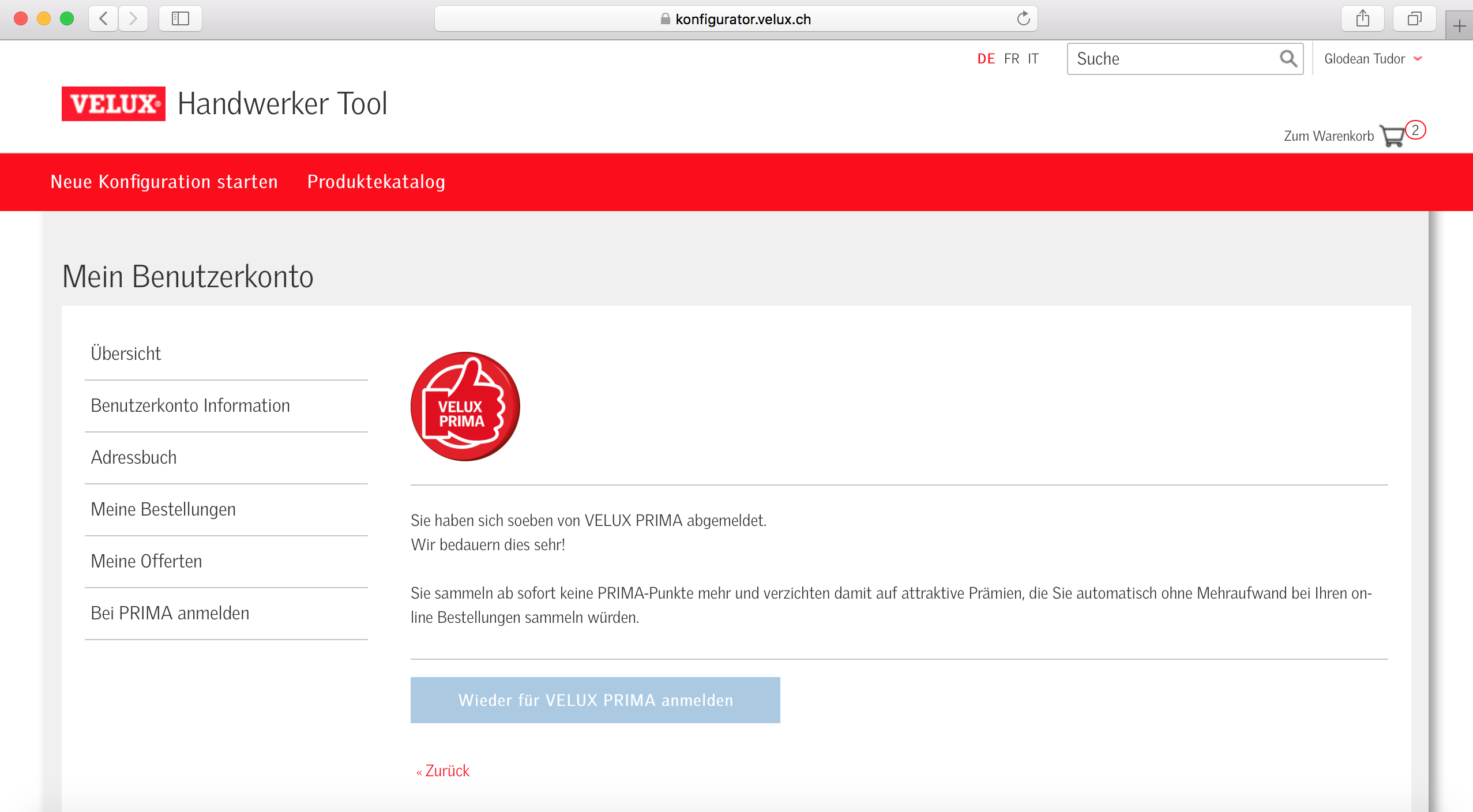The height and width of the screenshot is (812, 1473).
Task: Toggle the Safari sidebar button
Action: point(180,18)
